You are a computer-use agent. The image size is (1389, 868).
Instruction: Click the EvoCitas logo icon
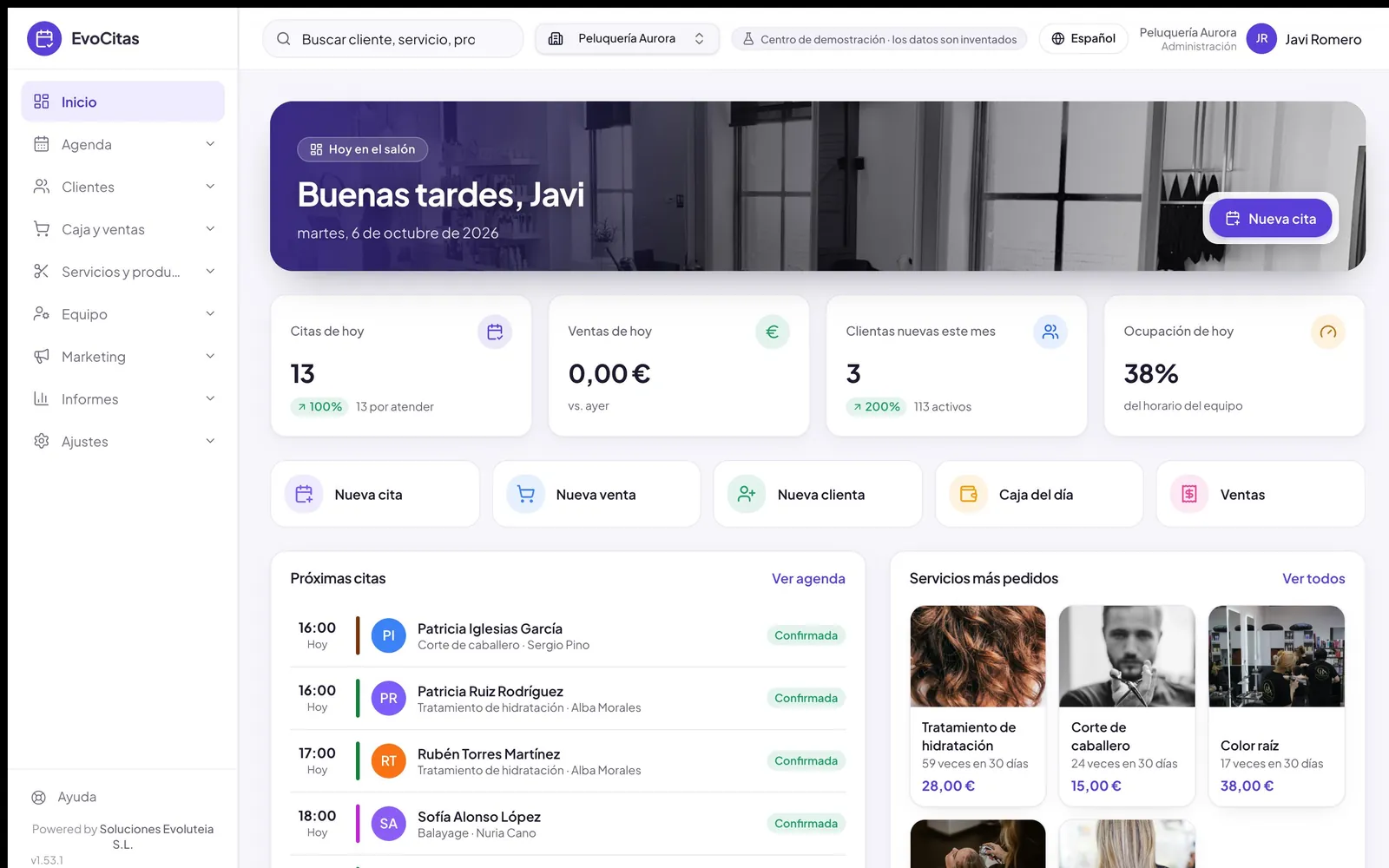tap(44, 38)
